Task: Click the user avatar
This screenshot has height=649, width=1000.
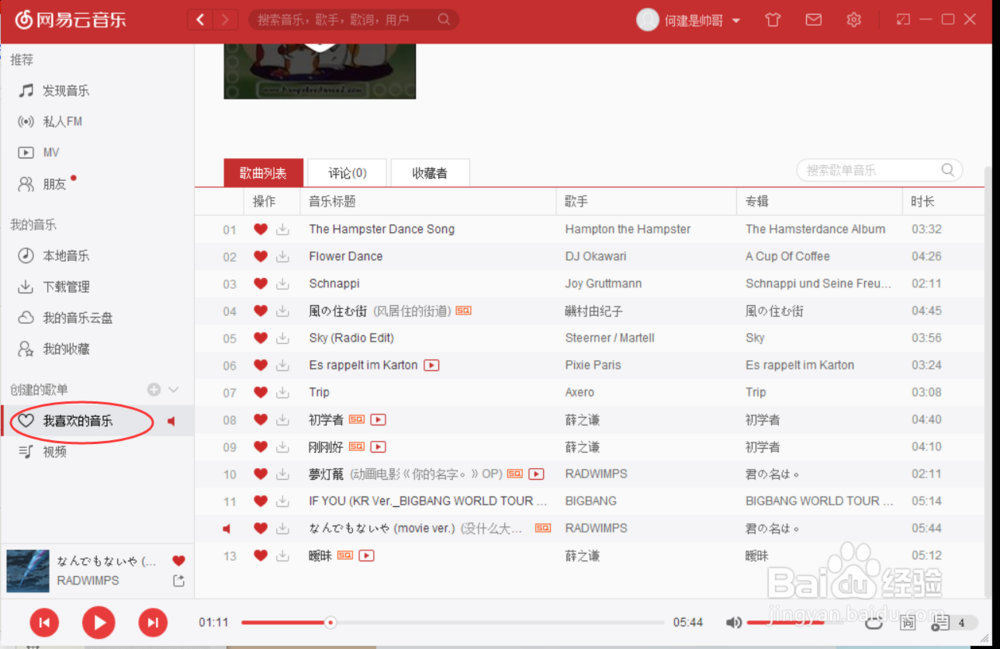Action: click(647, 20)
